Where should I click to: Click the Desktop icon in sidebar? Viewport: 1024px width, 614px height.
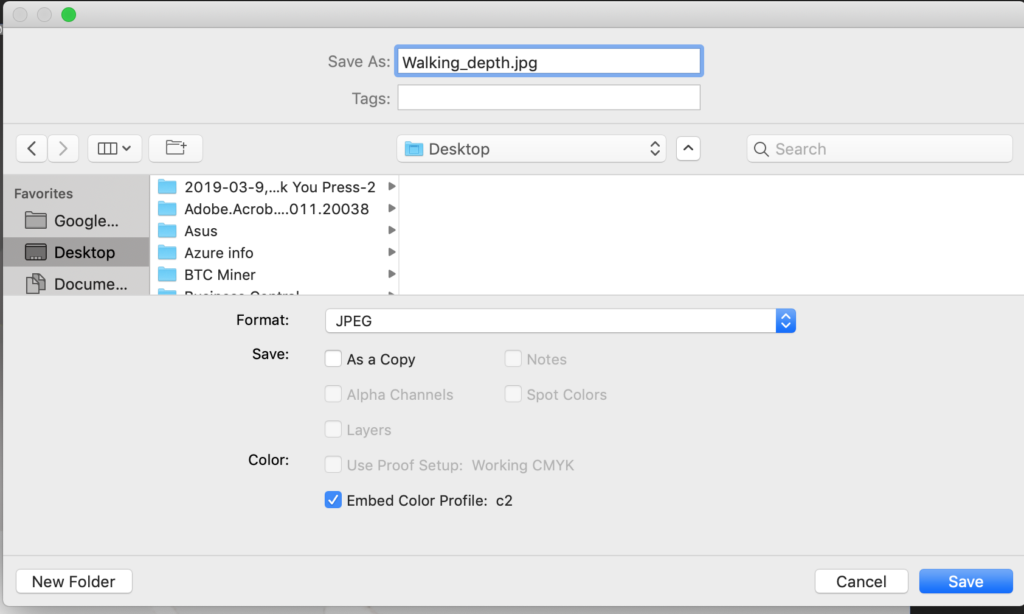[x=35, y=252]
